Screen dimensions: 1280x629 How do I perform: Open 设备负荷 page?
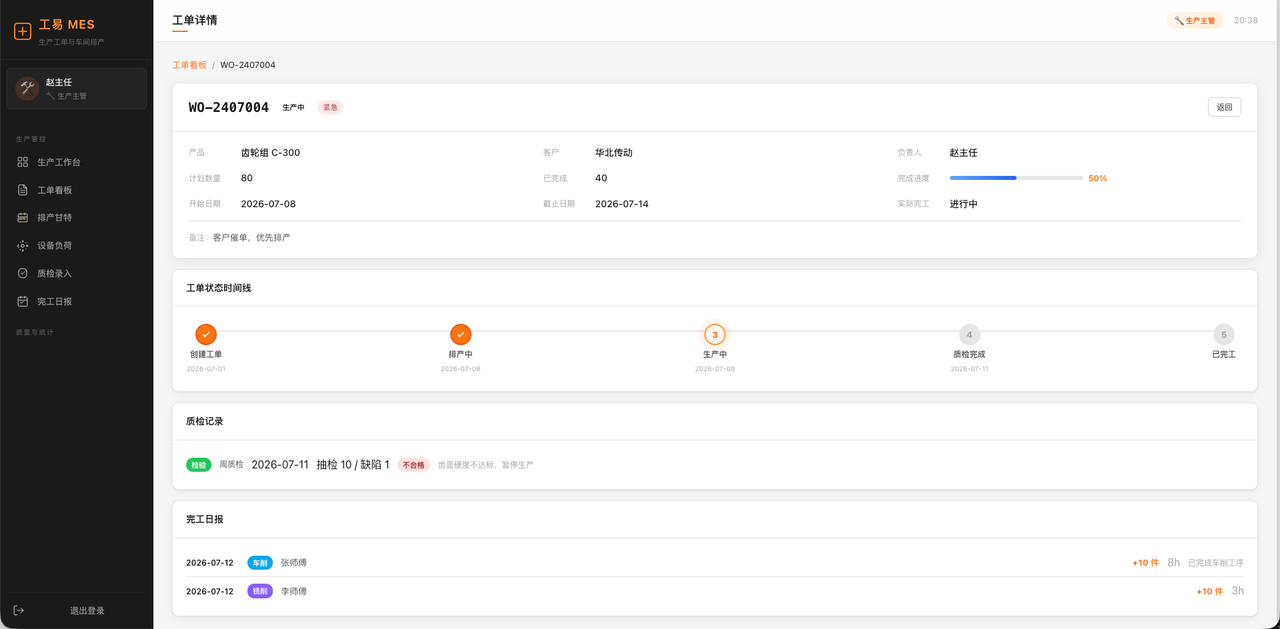click(x=77, y=245)
